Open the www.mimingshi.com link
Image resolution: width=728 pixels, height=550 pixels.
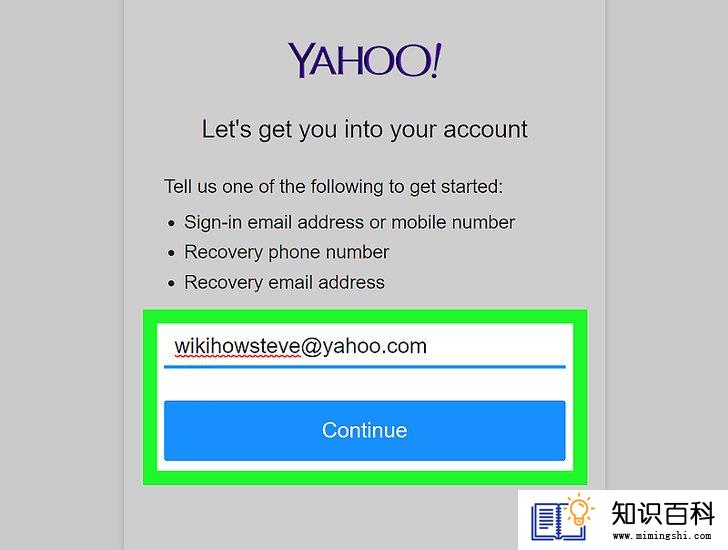[662, 536]
